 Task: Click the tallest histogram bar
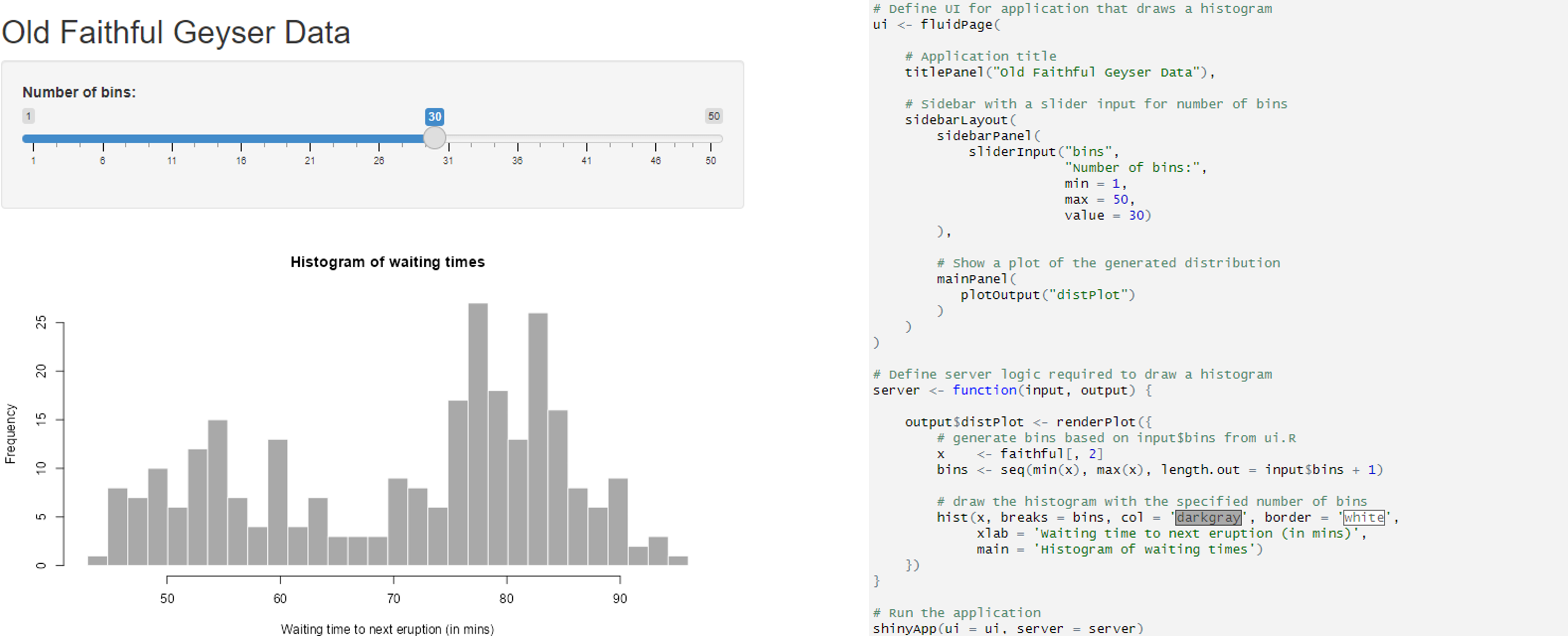click(478, 433)
